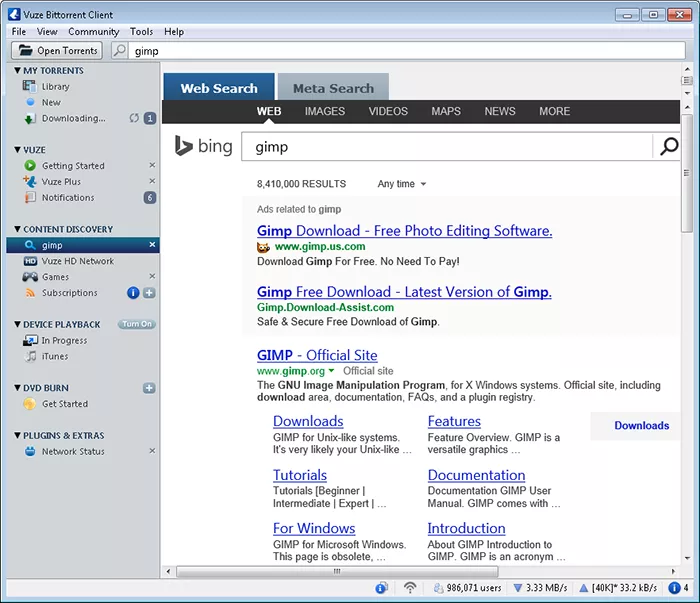
Task: Open Vuze HD Network
Action: point(78,261)
